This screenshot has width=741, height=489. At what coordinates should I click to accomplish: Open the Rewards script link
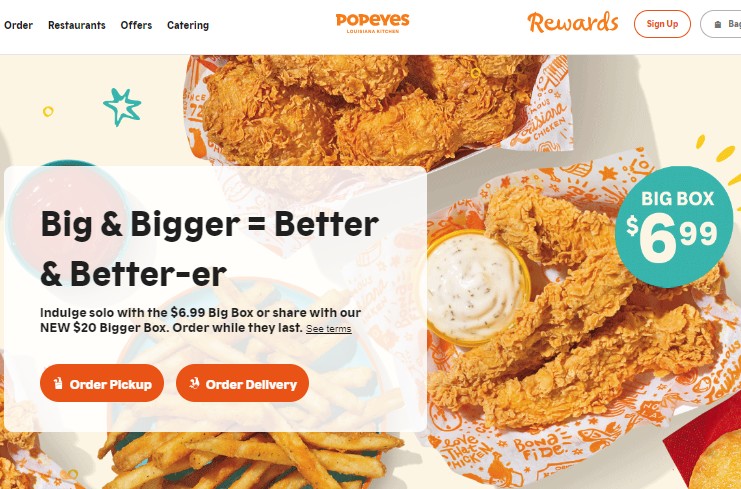tap(573, 23)
